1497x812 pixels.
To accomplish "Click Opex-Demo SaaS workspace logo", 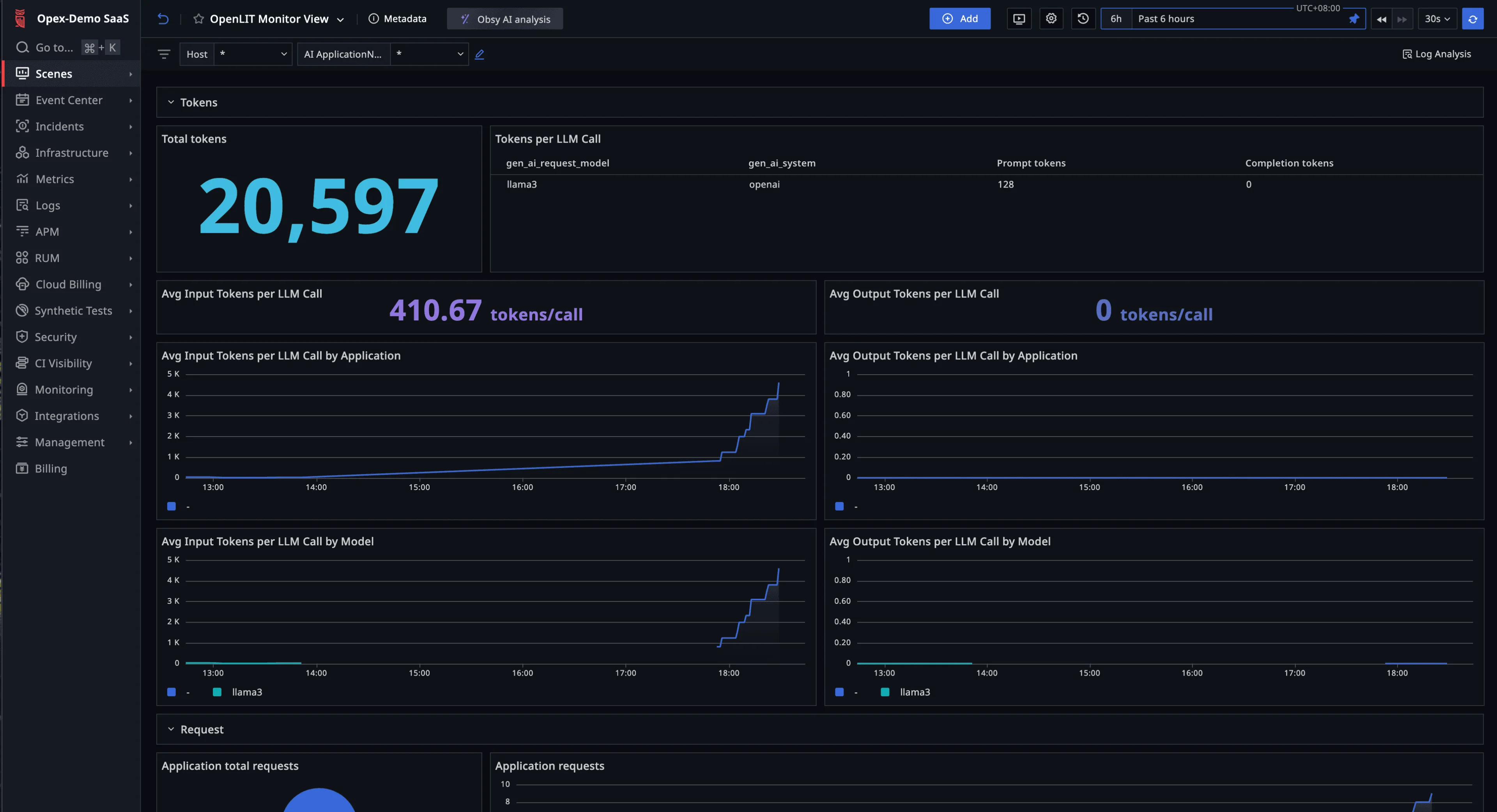I will (20, 19).
